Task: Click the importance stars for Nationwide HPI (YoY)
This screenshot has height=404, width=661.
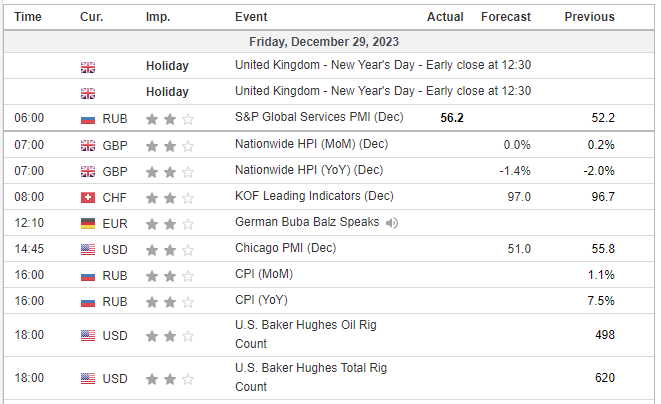Action: tap(166, 171)
